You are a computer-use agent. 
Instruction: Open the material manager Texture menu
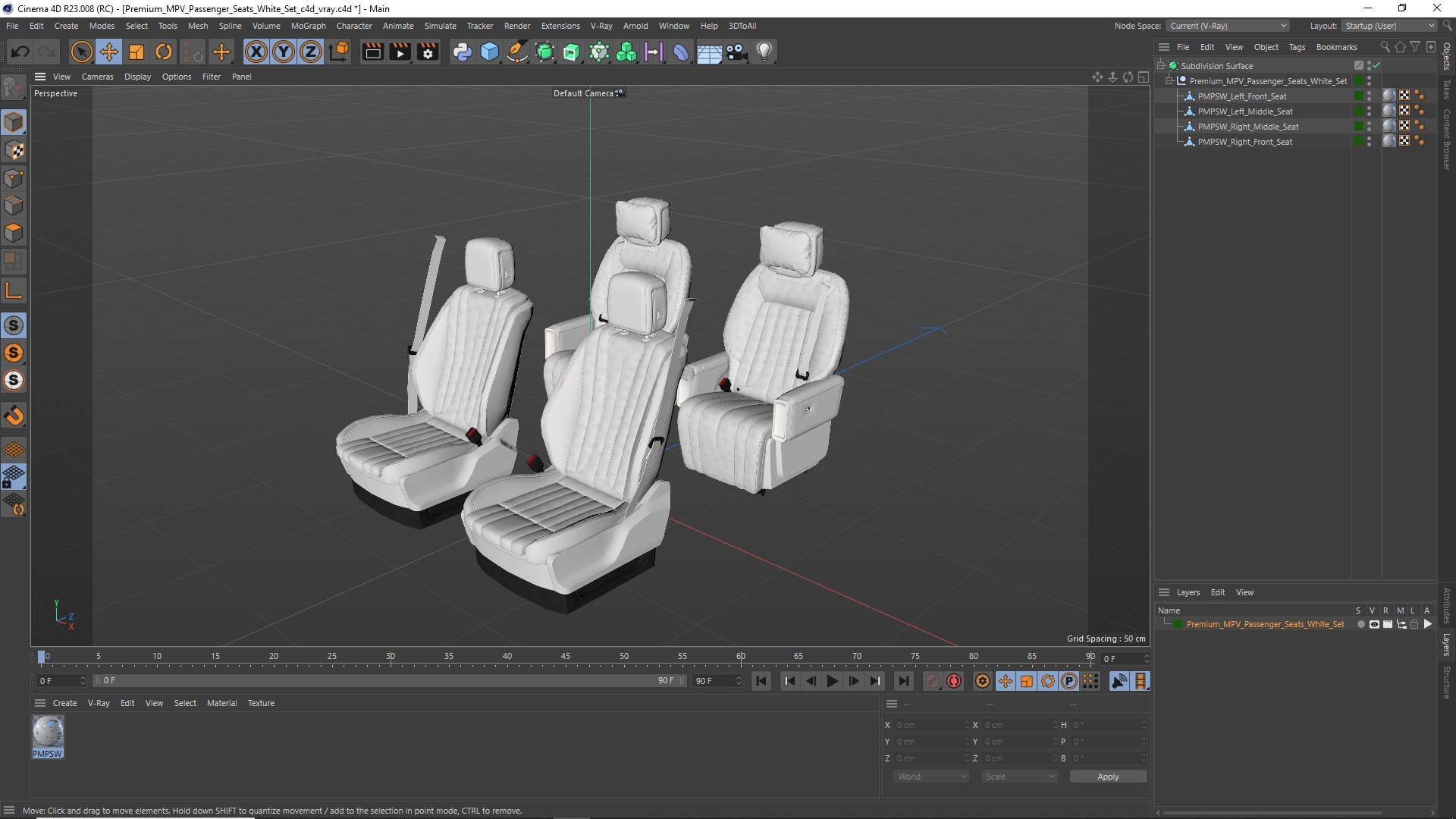(x=261, y=703)
